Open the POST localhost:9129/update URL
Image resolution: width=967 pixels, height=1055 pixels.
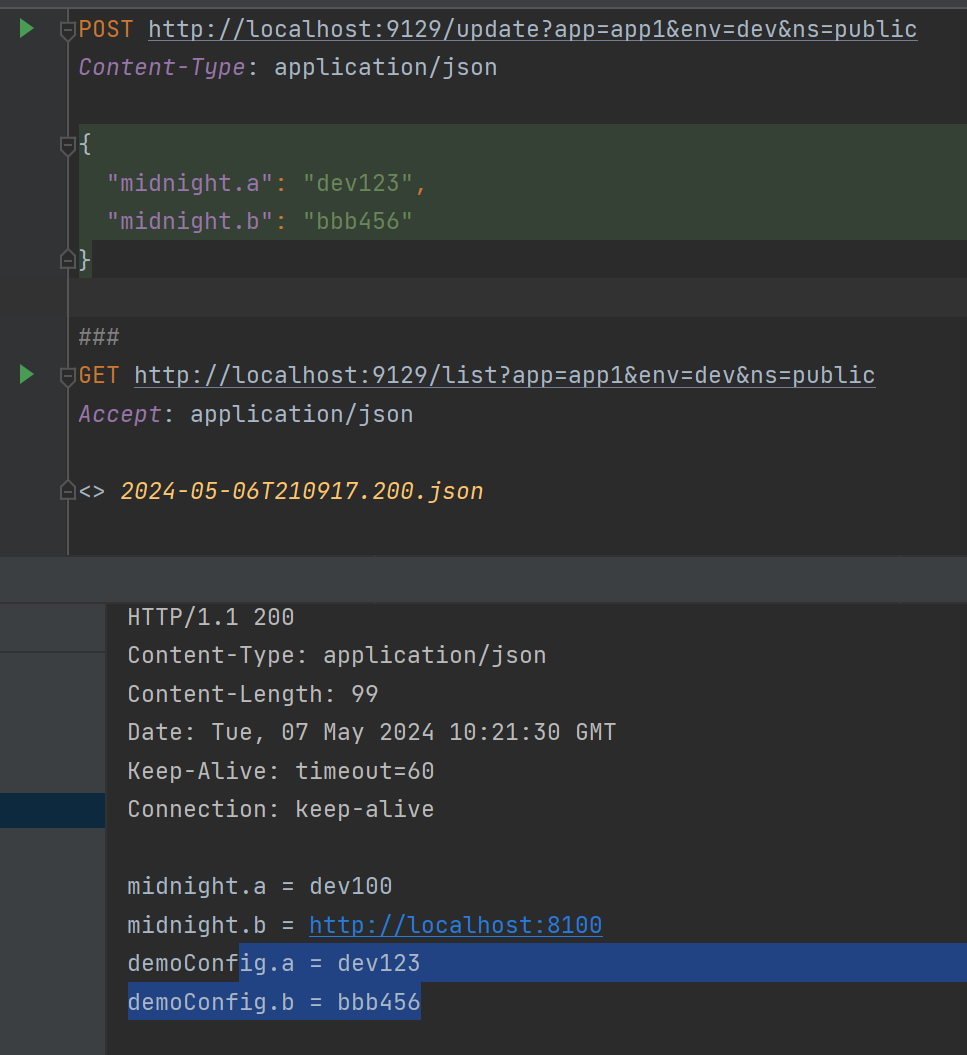coord(532,29)
